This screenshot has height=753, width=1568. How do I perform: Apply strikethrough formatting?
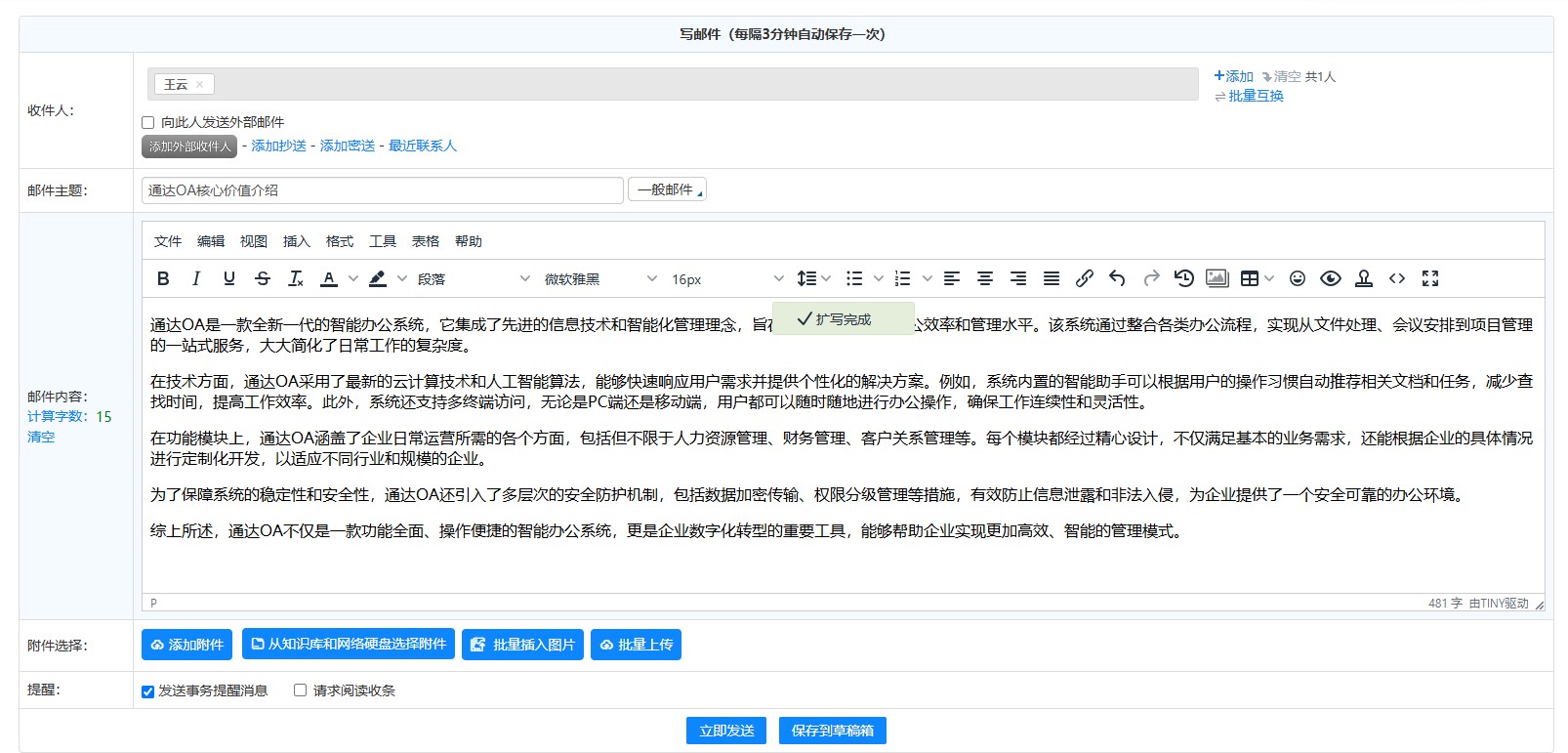[x=263, y=278]
